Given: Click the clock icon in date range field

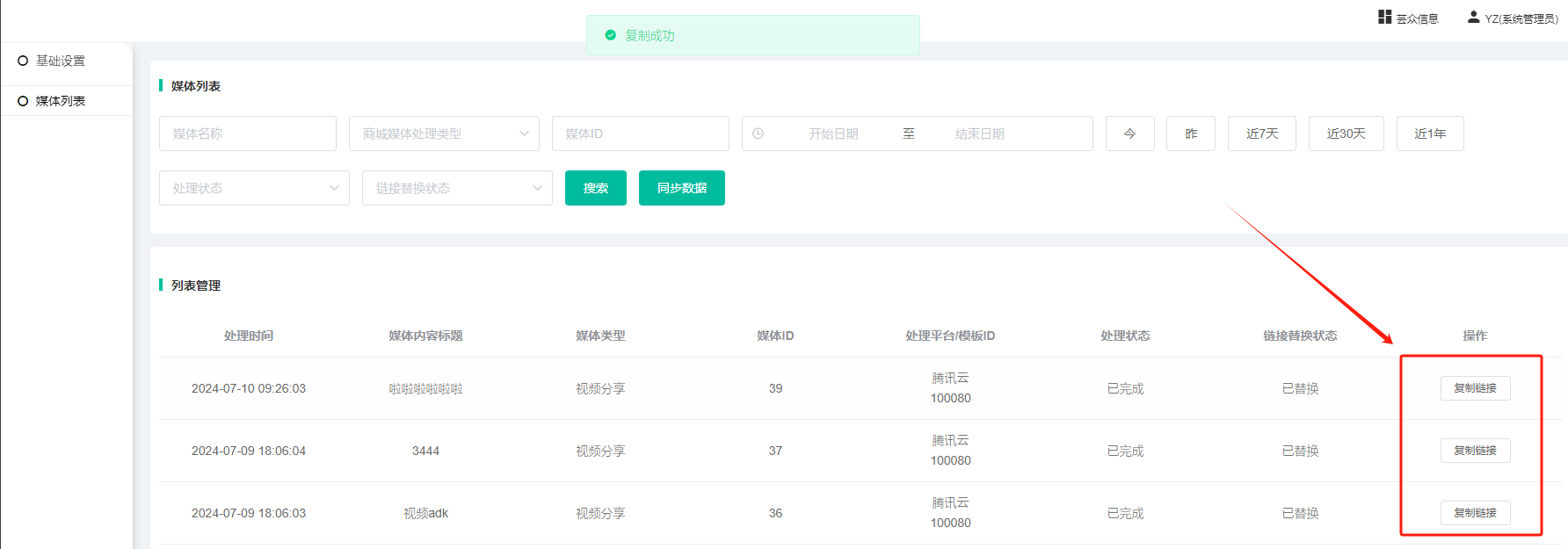Looking at the screenshot, I should (x=758, y=134).
